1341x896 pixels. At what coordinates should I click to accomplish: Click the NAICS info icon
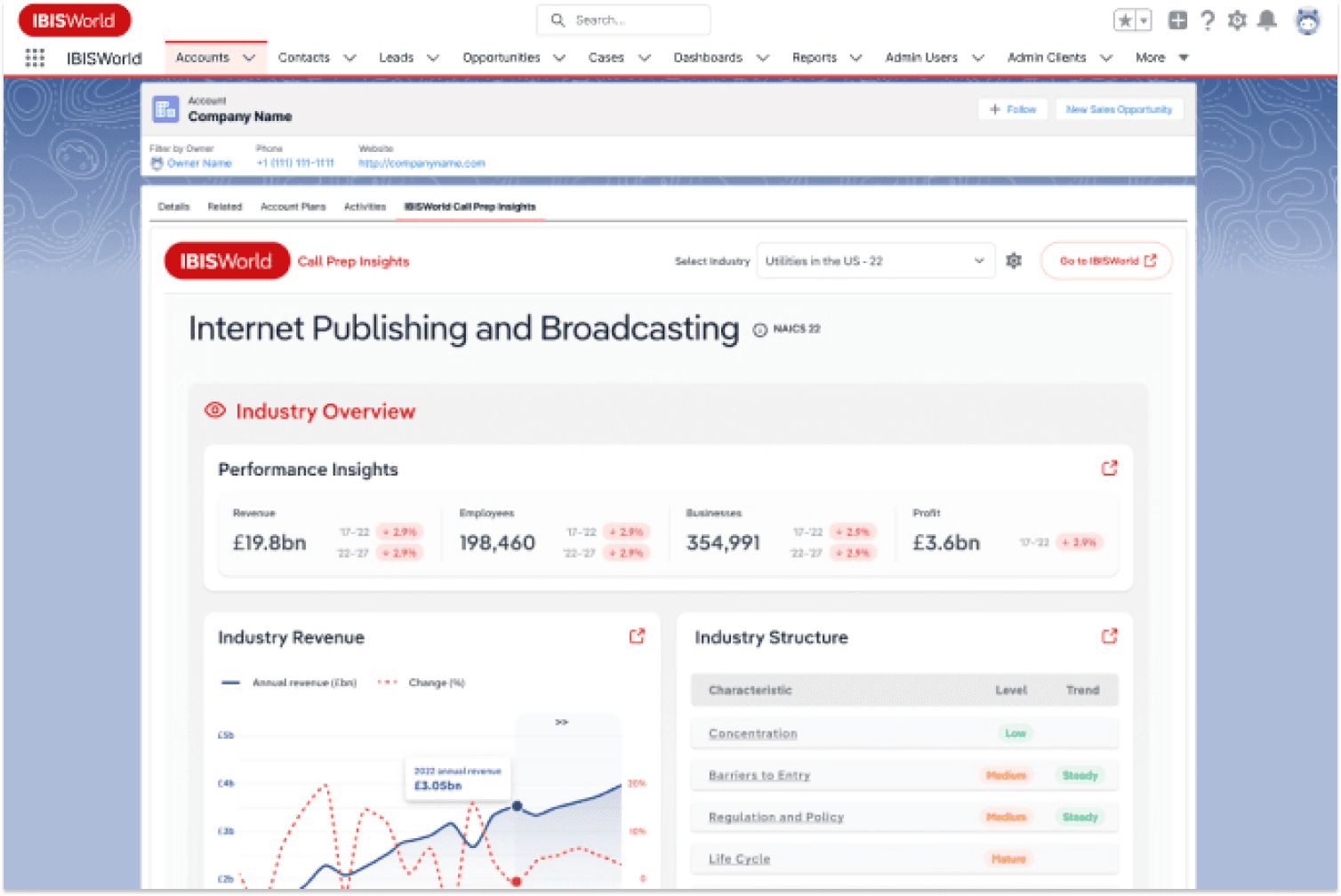(x=760, y=330)
